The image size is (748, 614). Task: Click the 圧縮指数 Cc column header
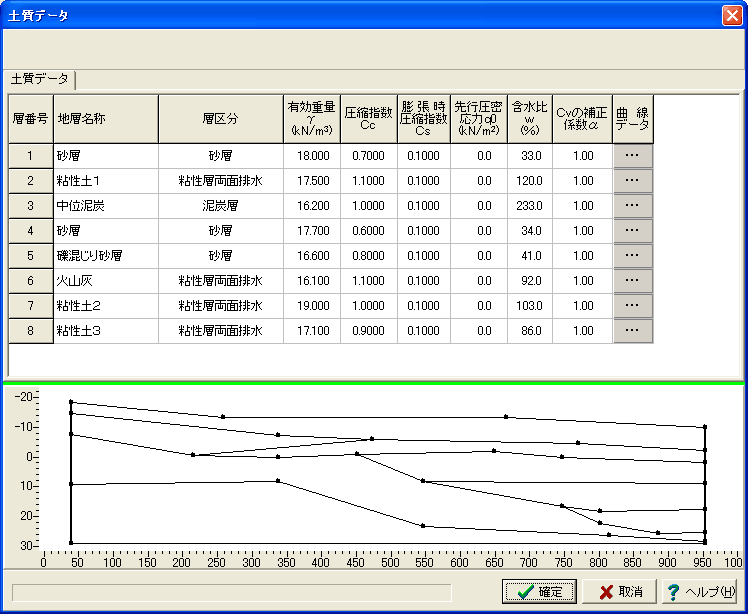click(x=368, y=119)
